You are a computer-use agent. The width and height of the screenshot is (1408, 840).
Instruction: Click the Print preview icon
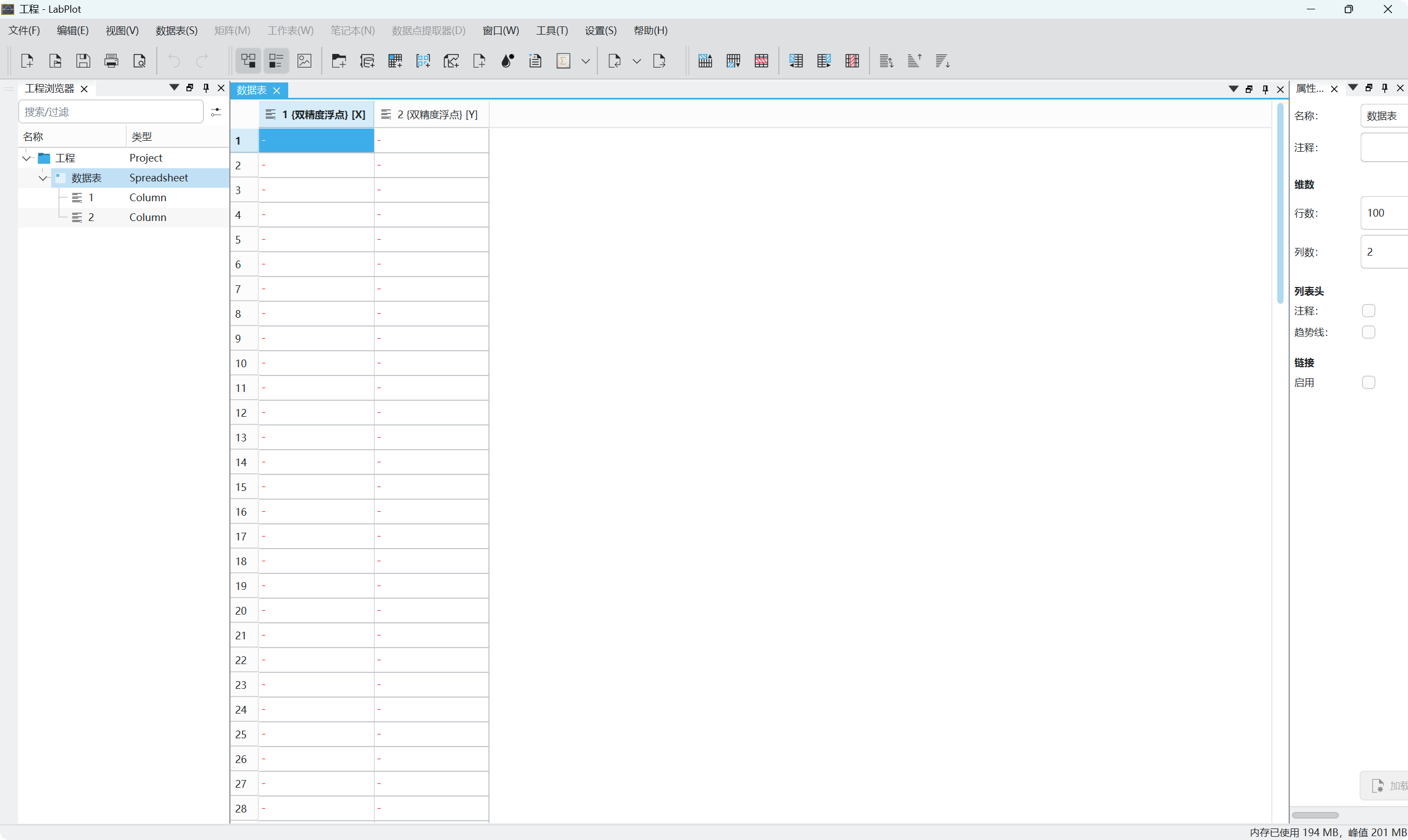coord(139,61)
